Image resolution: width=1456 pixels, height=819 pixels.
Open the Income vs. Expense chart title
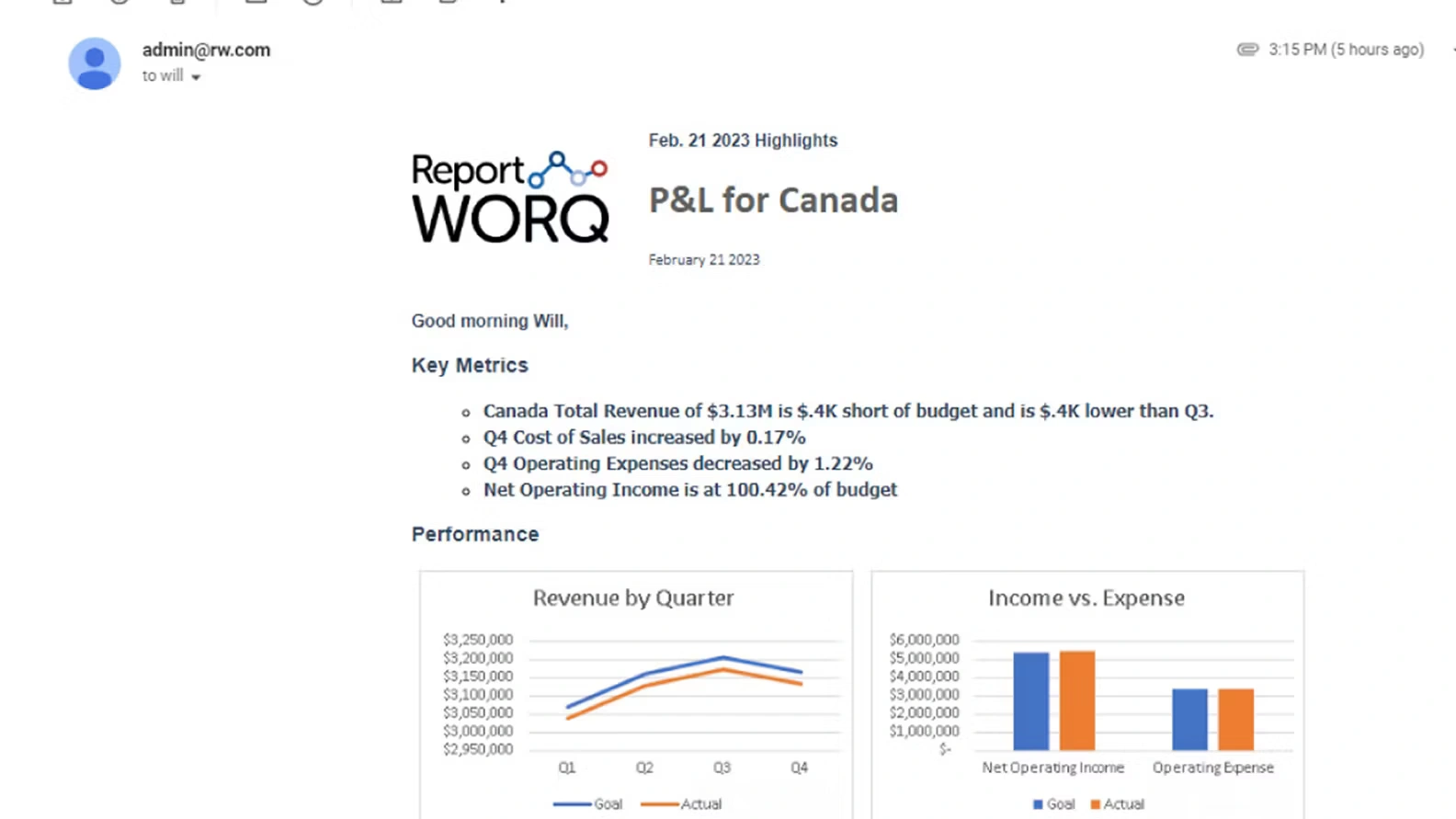coord(1086,598)
